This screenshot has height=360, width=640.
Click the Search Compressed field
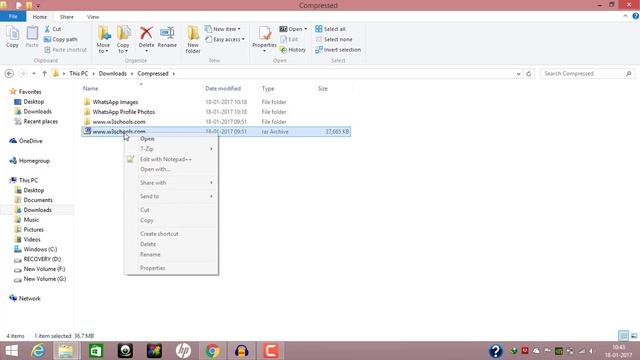click(x=587, y=73)
